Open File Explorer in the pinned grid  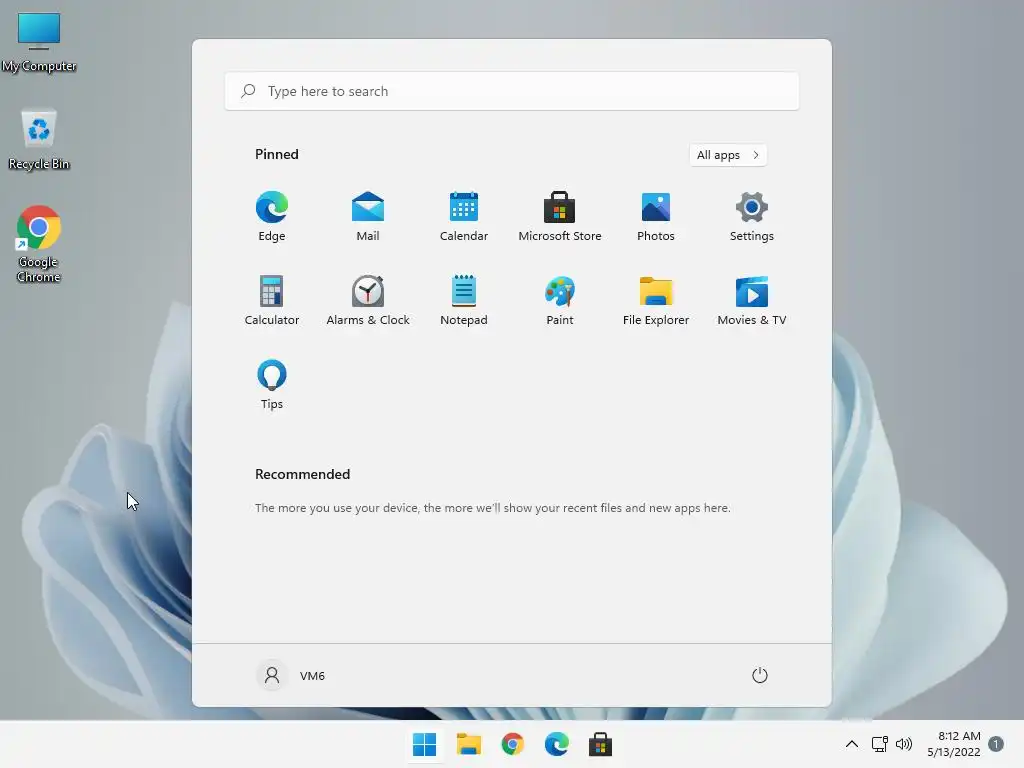[x=656, y=300]
